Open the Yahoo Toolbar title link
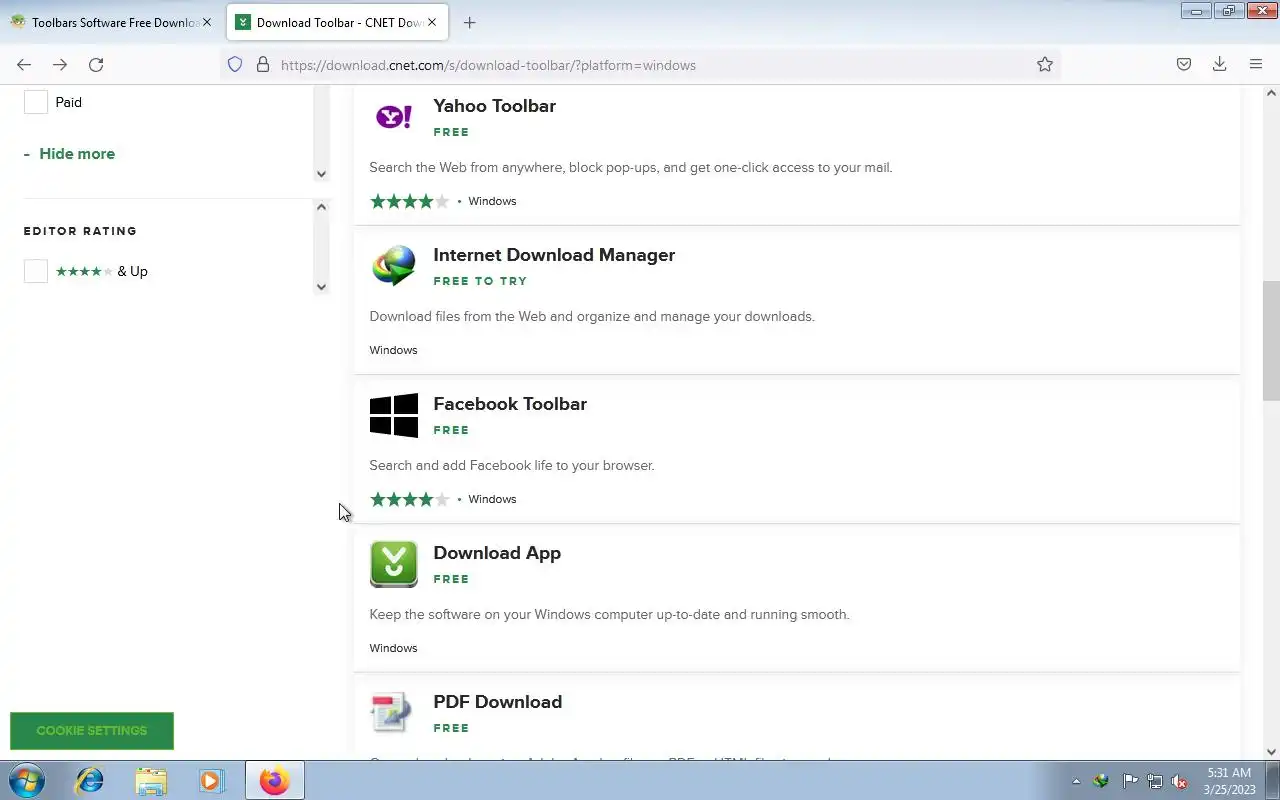 click(494, 106)
